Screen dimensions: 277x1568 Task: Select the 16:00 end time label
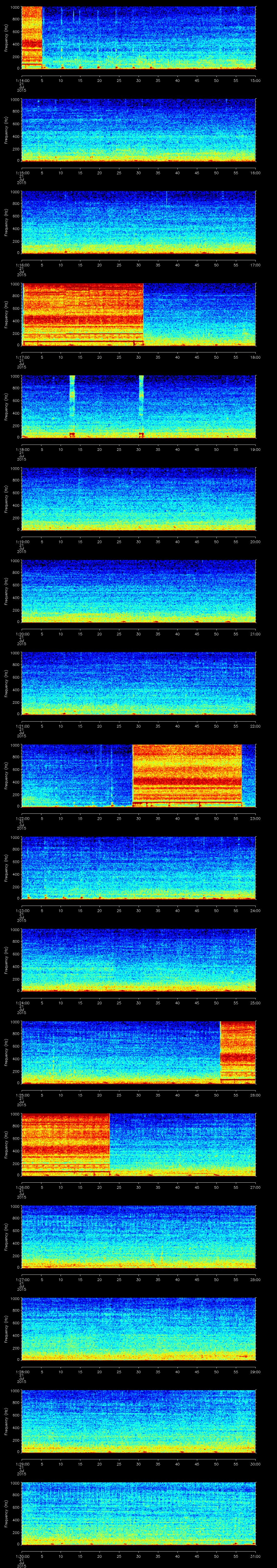(256, 173)
